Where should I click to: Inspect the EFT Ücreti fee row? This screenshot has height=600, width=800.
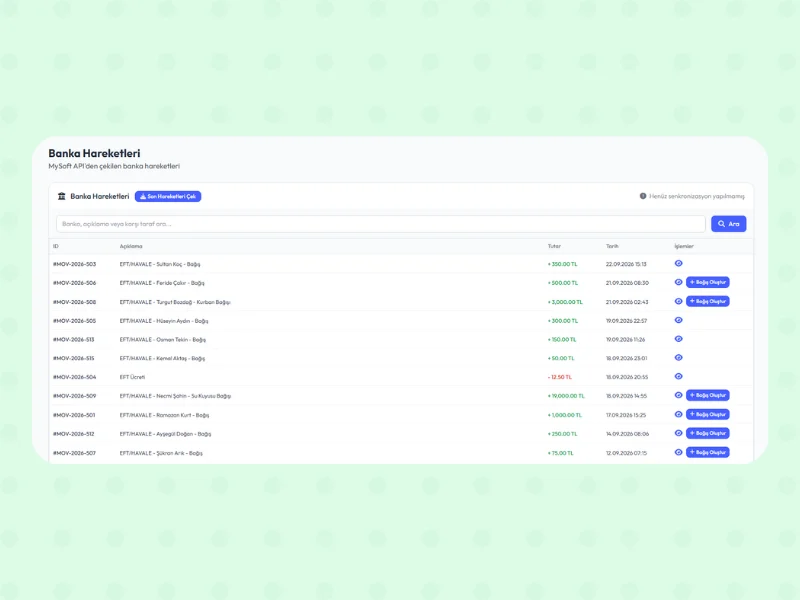678,377
